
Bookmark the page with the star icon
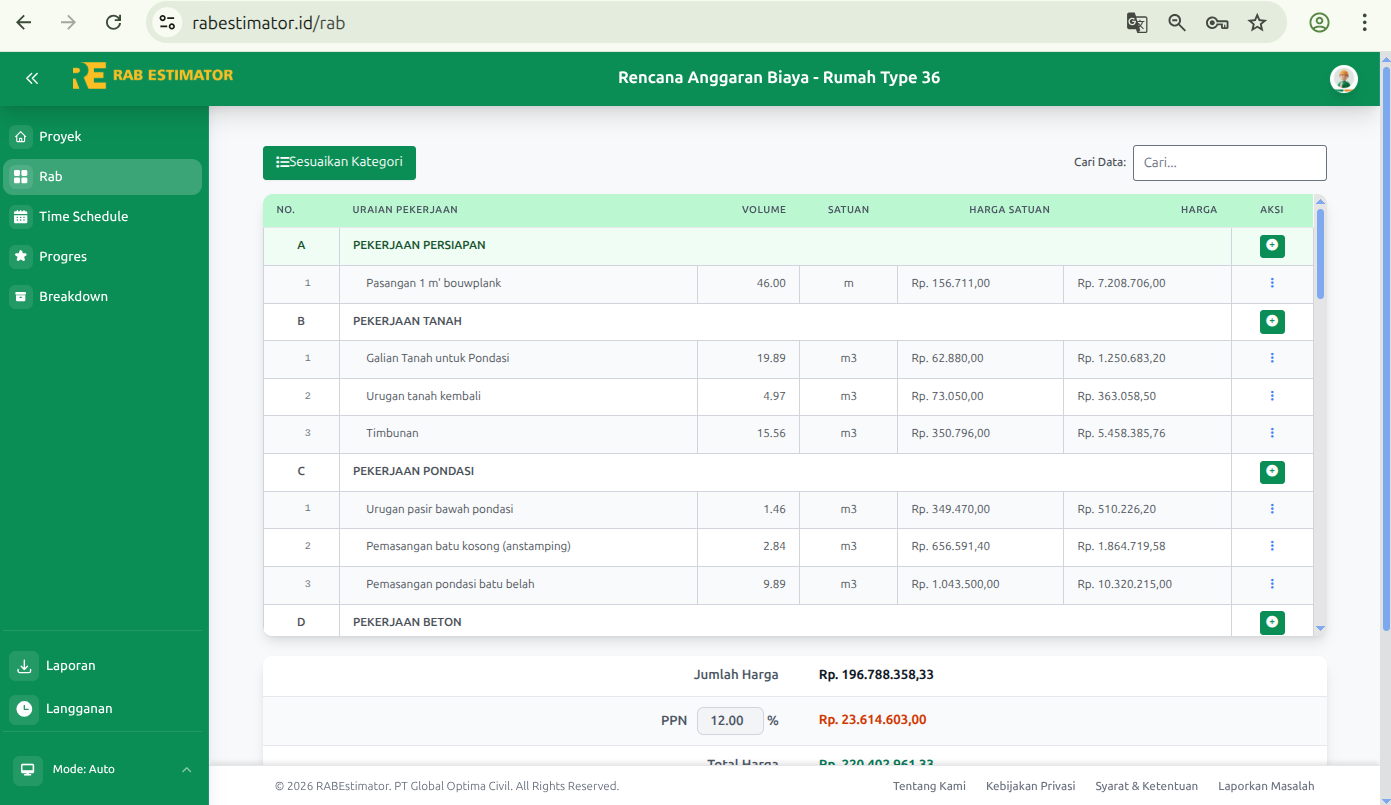click(1258, 21)
